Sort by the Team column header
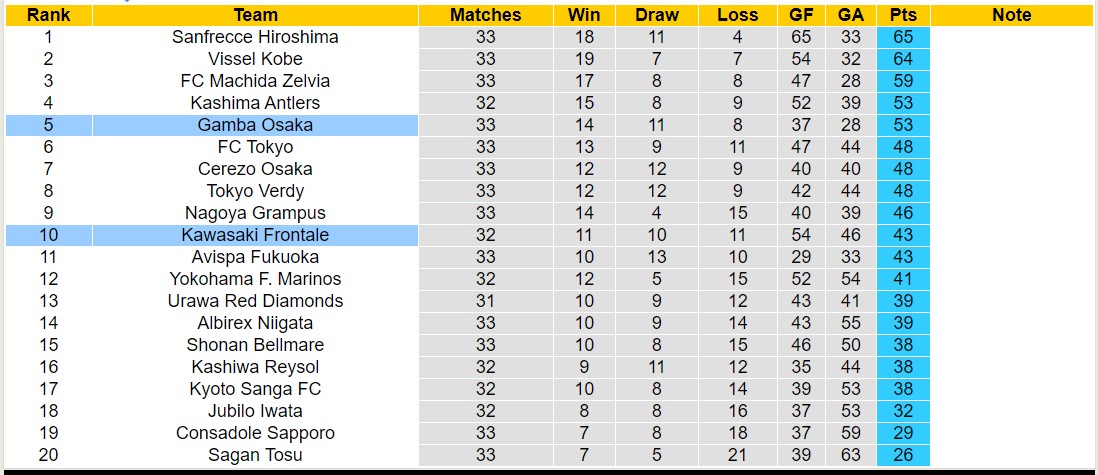 tap(255, 15)
